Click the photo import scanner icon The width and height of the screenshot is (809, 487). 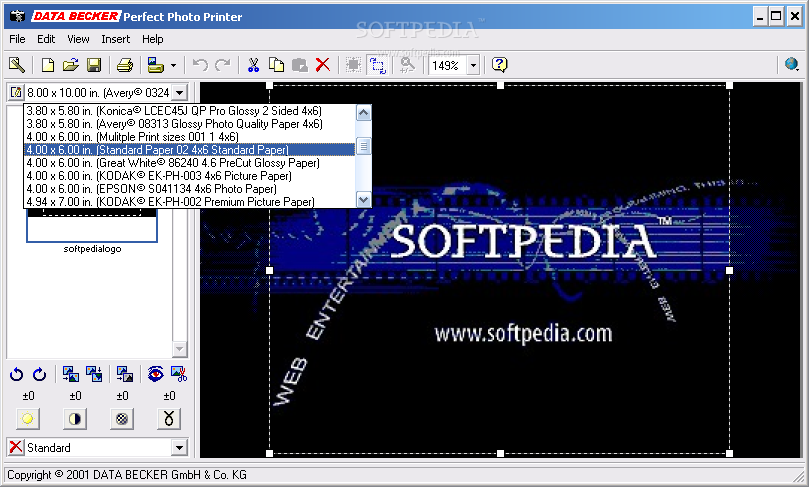click(x=155, y=65)
